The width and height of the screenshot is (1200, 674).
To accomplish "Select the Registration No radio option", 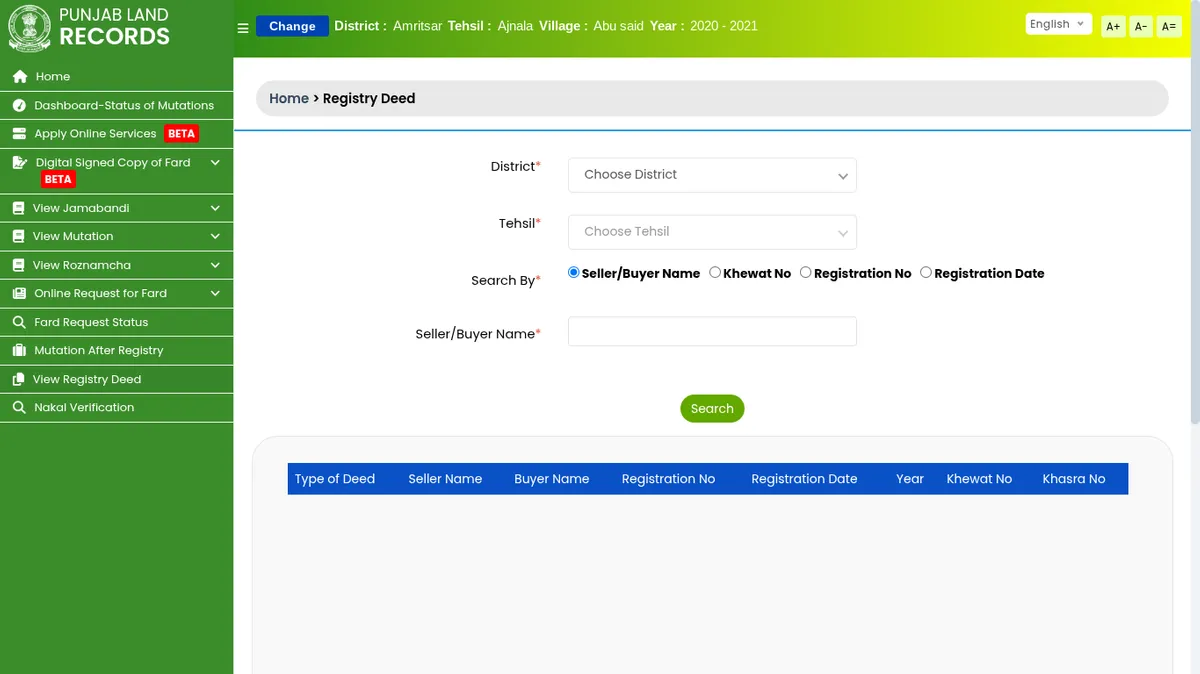I will click(x=806, y=272).
